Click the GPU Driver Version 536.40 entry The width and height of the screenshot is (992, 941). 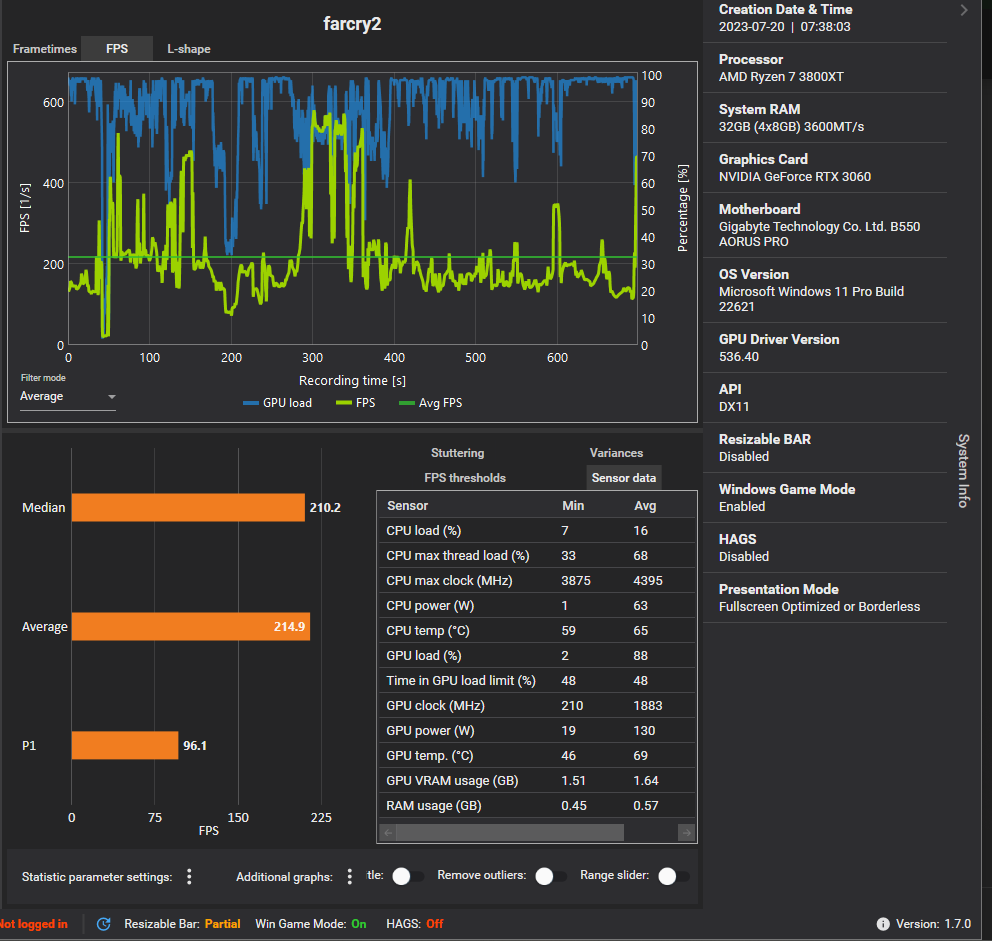[824, 348]
